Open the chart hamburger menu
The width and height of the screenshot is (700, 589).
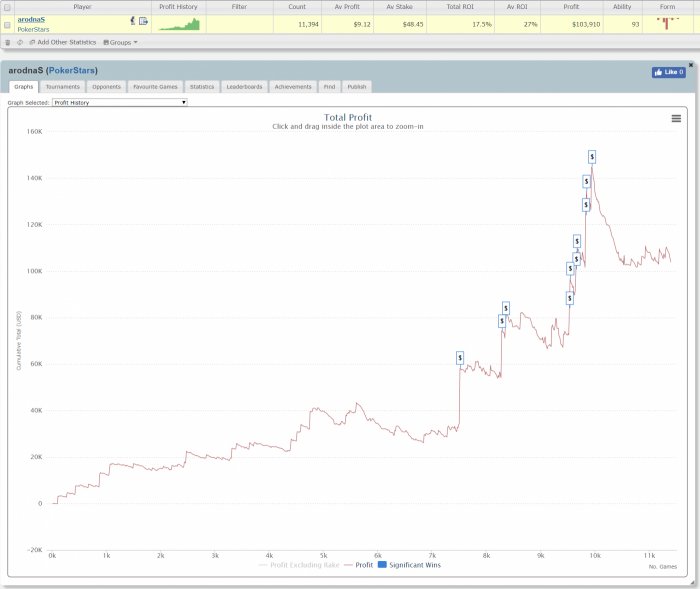(x=676, y=119)
